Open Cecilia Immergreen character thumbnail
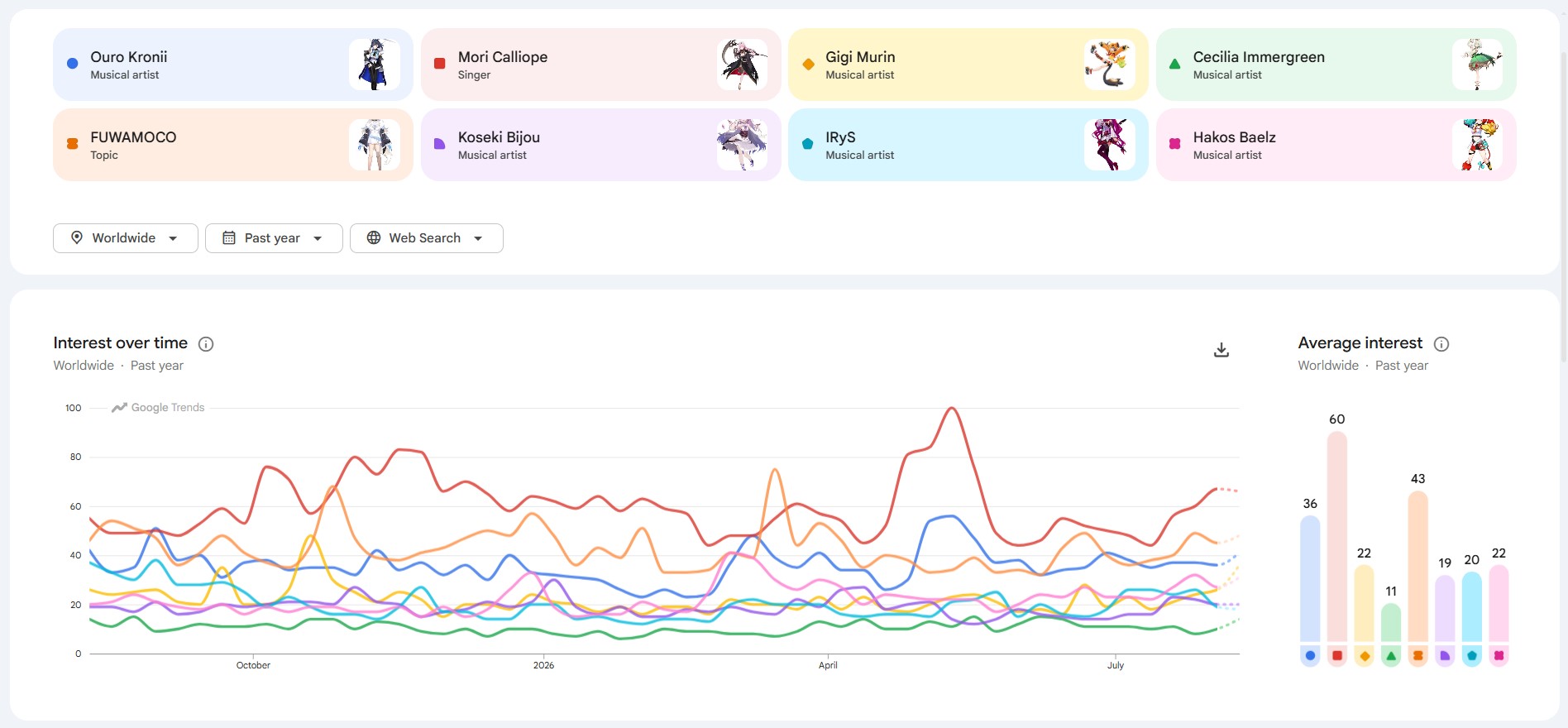1568x728 pixels. pos(1478,65)
